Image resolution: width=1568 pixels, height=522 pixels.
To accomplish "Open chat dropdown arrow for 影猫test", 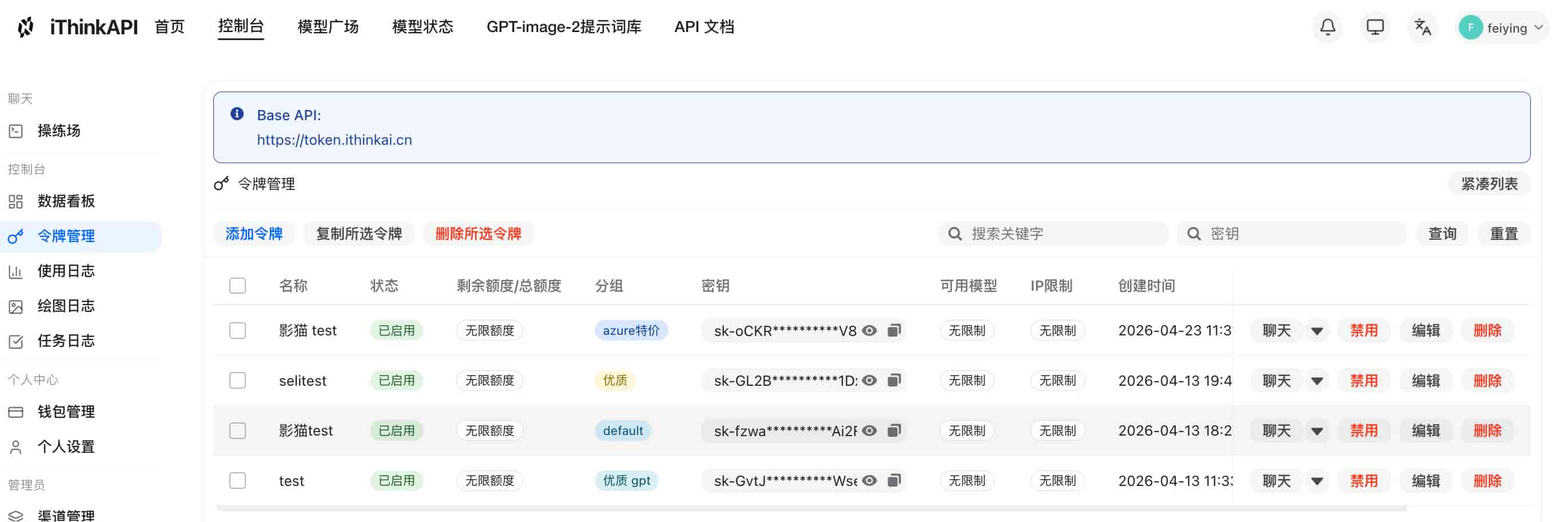I will click(x=1317, y=431).
